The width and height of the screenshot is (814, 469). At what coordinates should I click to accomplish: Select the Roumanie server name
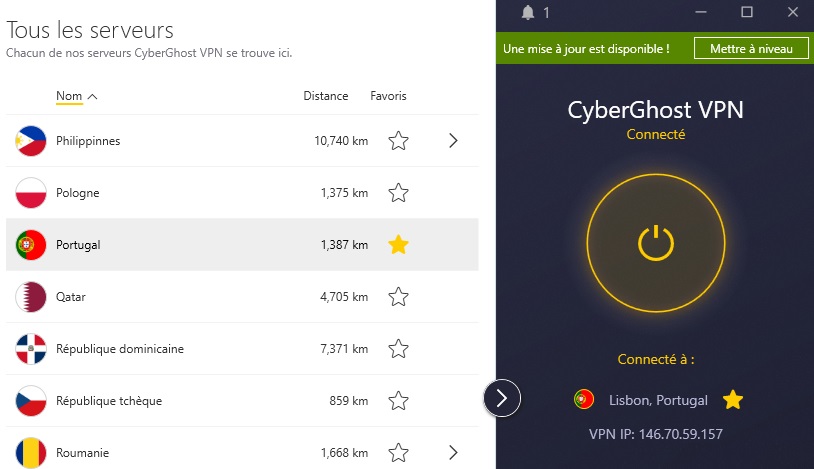[83, 453]
